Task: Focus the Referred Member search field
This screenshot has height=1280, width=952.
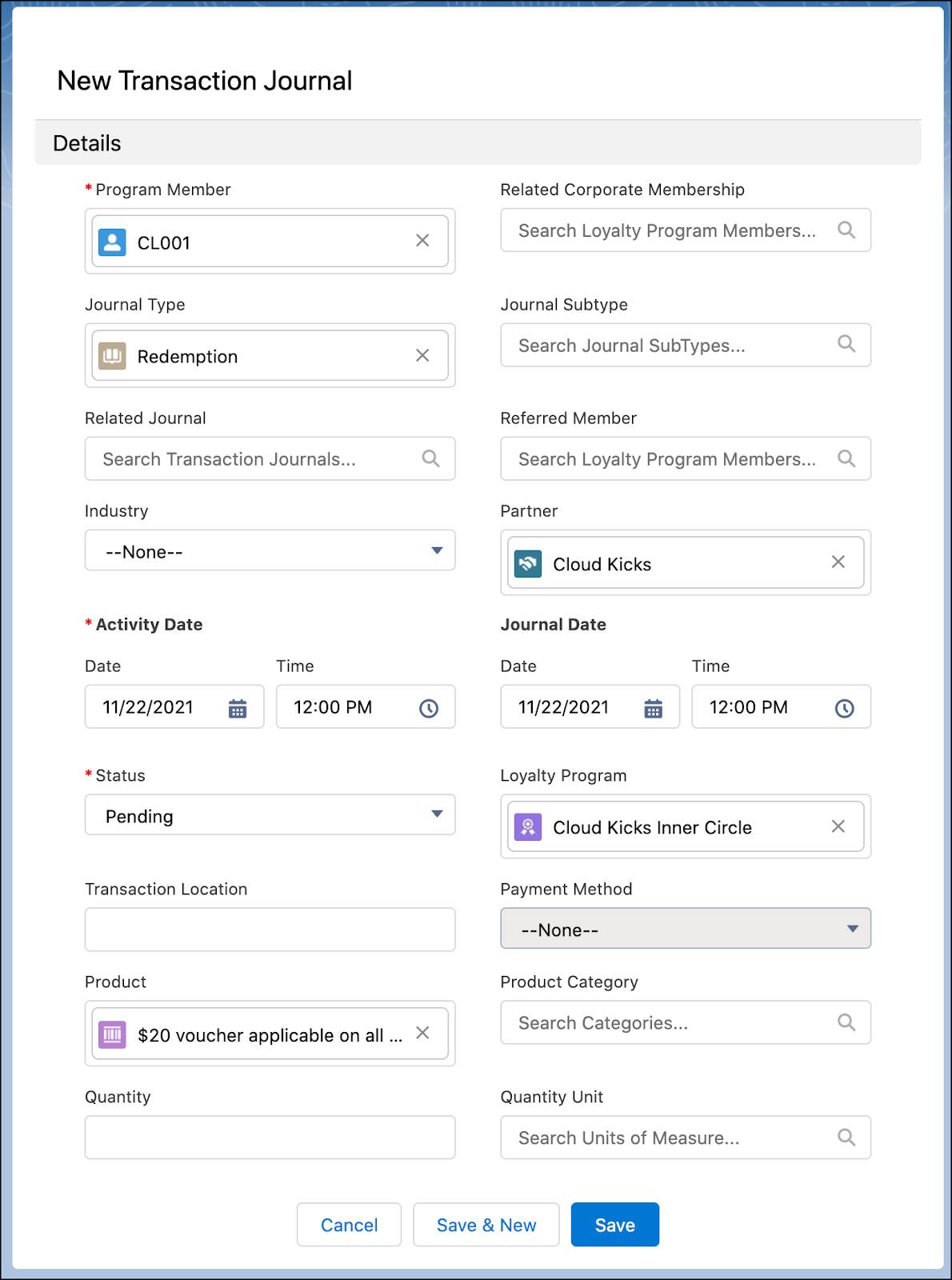Action: coord(686,458)
